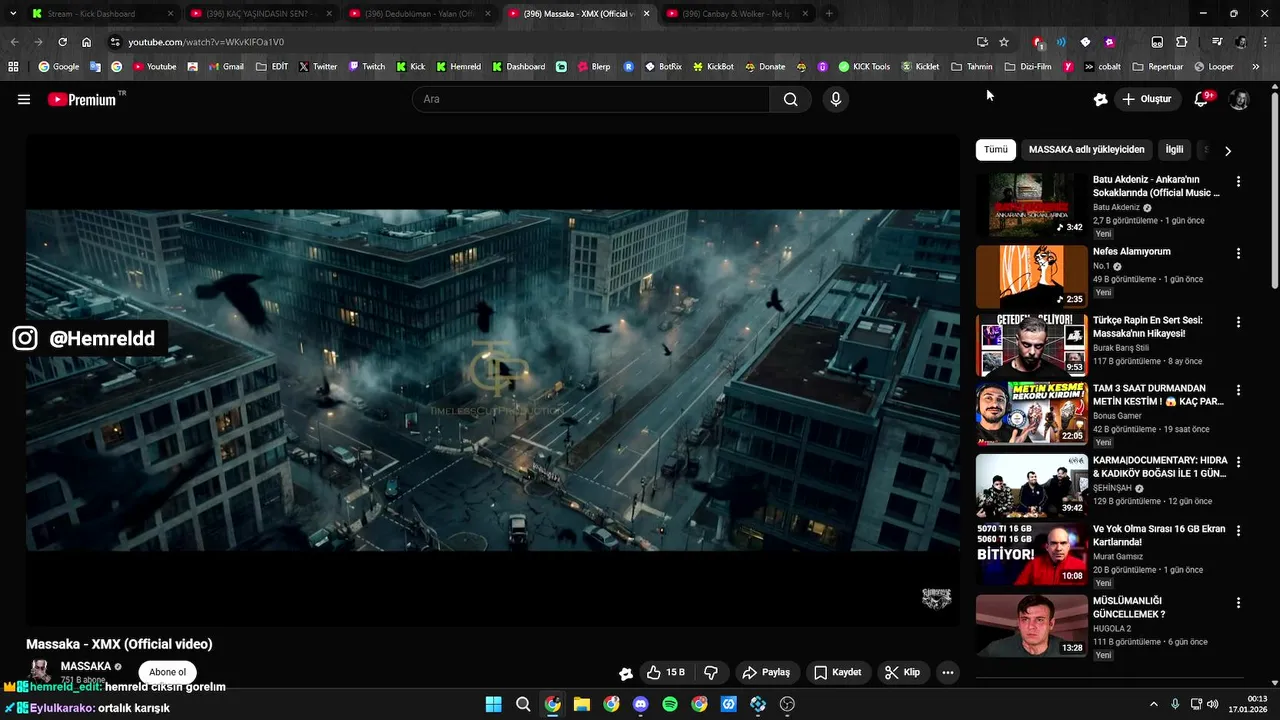Image resolution: width=1280 pixels, height=720 pixels.
Task: Navigate back in browser
Action: 14,42
